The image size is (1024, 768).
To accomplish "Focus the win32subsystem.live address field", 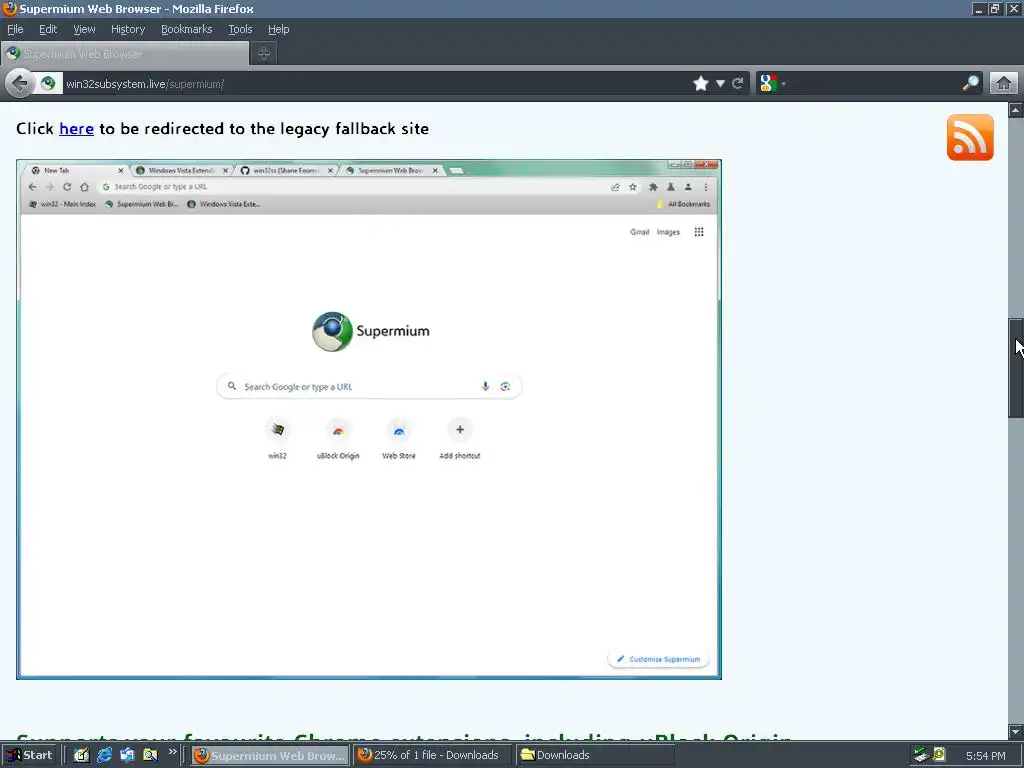I will pos(376,84).
